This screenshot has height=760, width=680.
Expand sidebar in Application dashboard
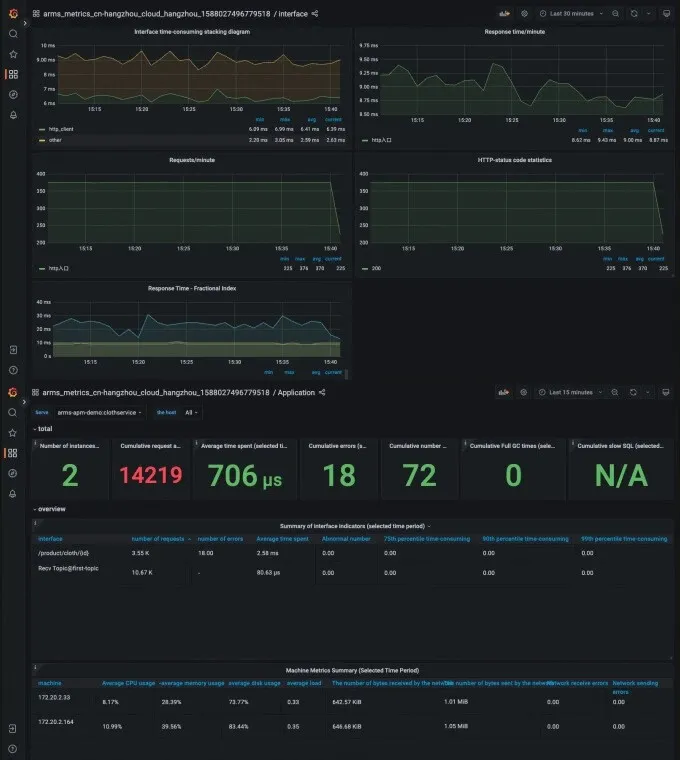pyautogui.click(x=24, y=402)
